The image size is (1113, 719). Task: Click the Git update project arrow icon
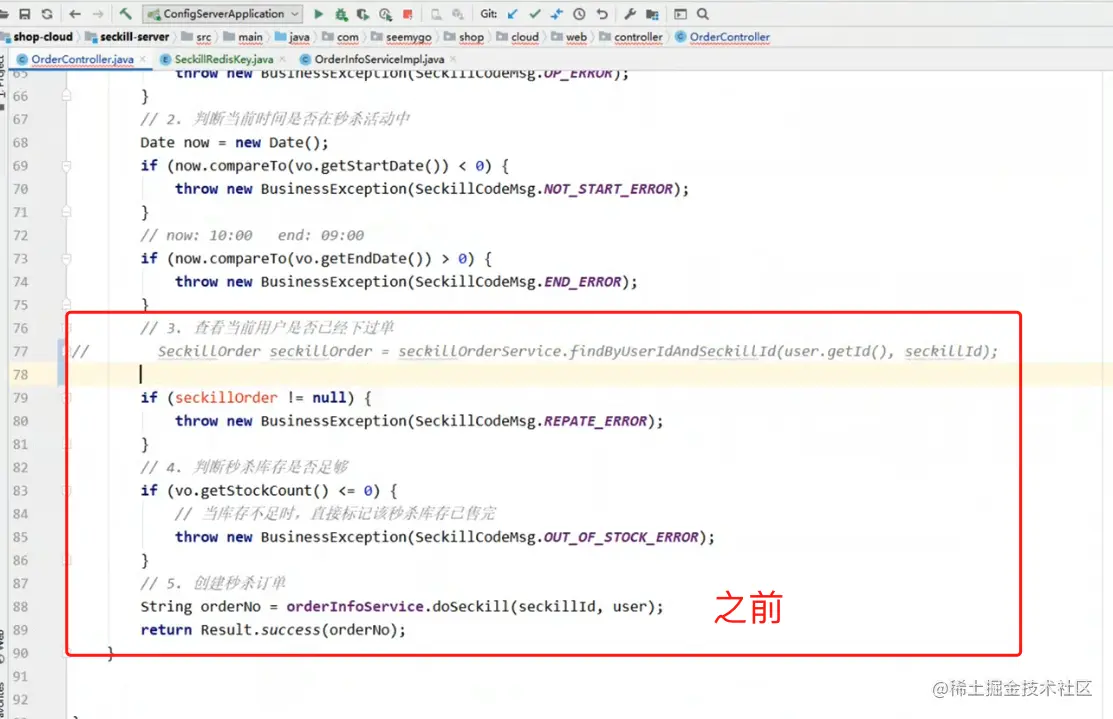click(512, 13)
